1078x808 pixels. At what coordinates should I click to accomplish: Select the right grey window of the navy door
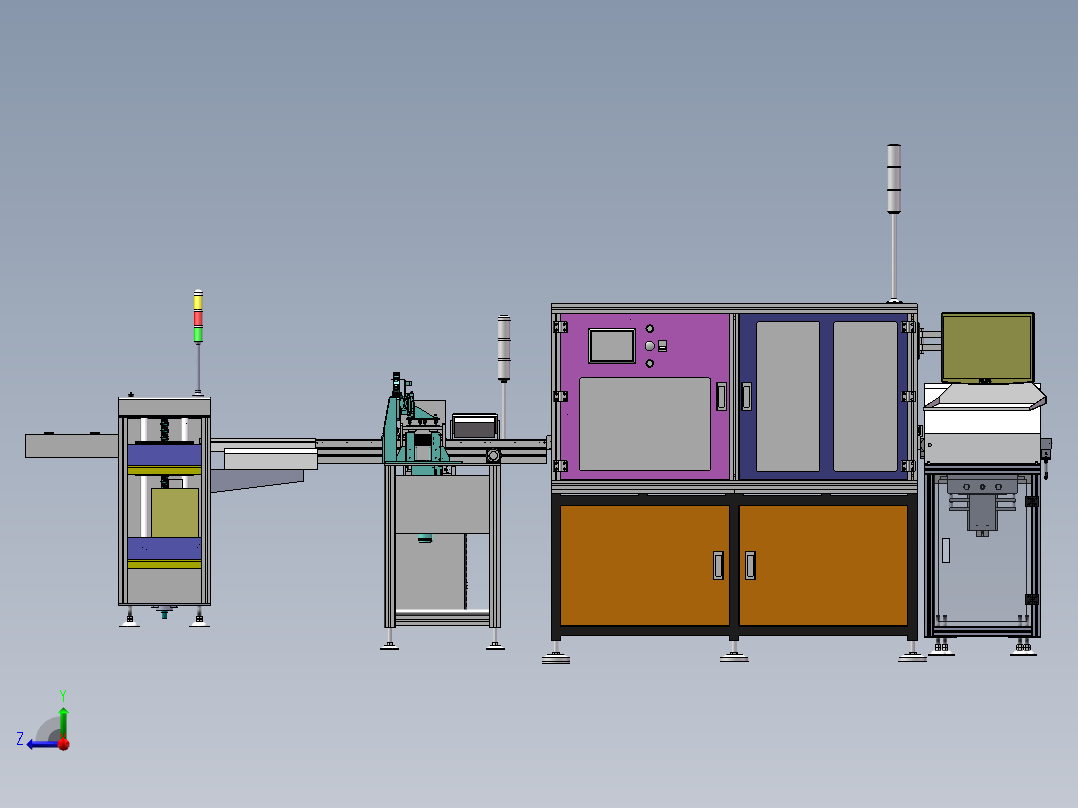click(x=866, y=396)
